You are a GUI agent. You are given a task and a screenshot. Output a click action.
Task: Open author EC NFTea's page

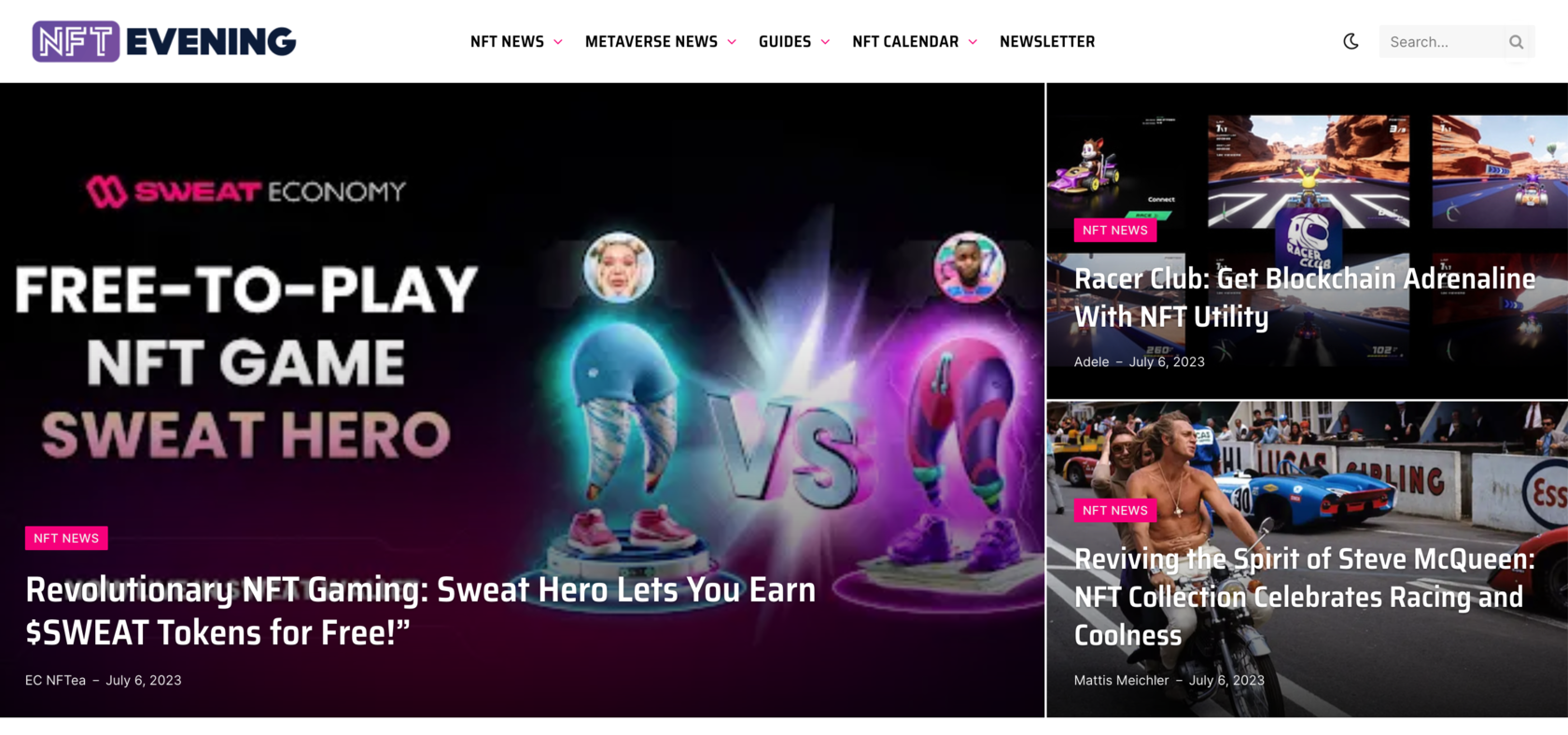[55, 680]
